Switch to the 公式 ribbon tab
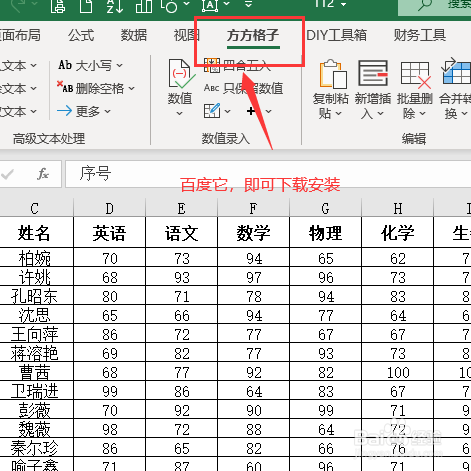 81,35
